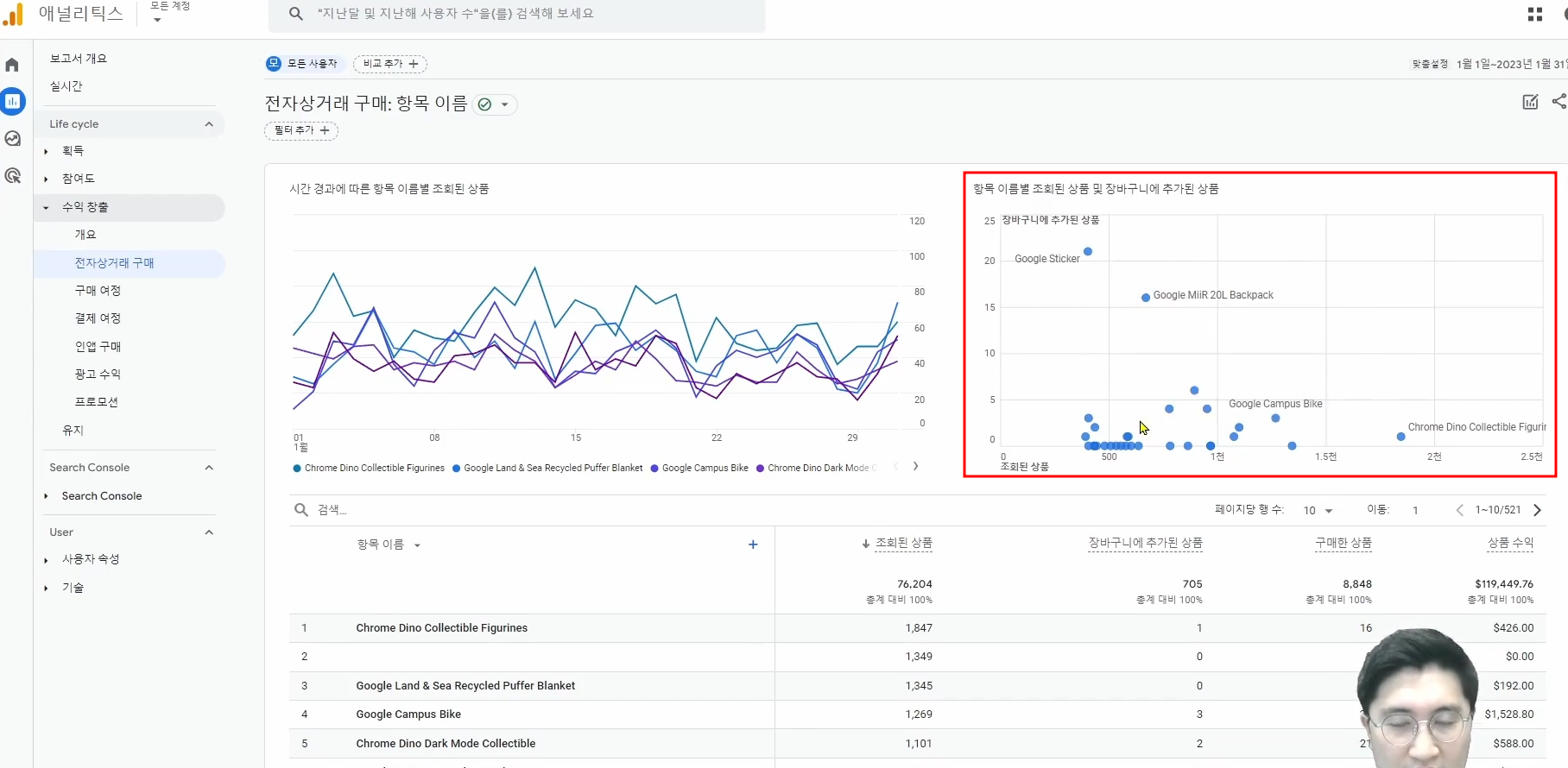The width and height of the screenshot is (1568, 768).
Task: Toggle Google Land & Sea Blanket legend
Action: click(x=547, y=468)
